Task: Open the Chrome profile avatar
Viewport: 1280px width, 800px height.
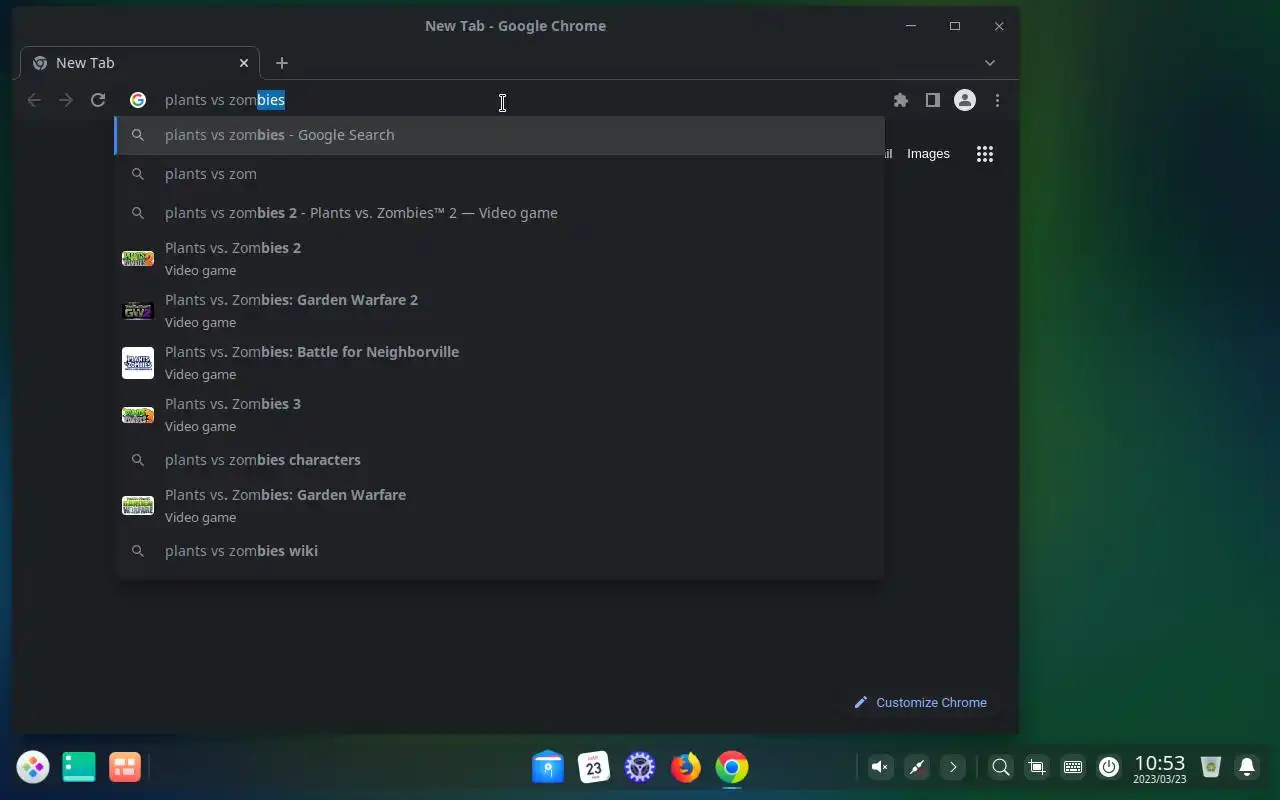Action: [965, 100]
